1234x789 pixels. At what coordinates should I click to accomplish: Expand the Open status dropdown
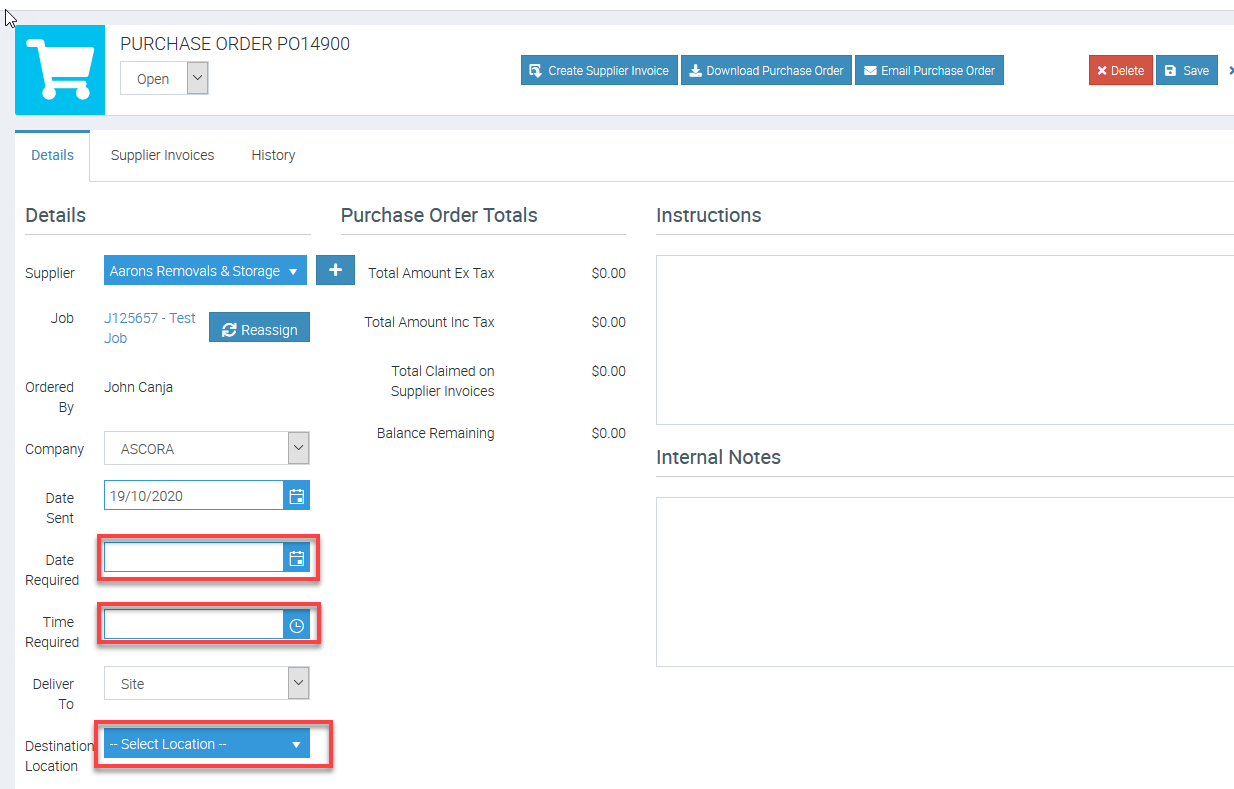197,79
